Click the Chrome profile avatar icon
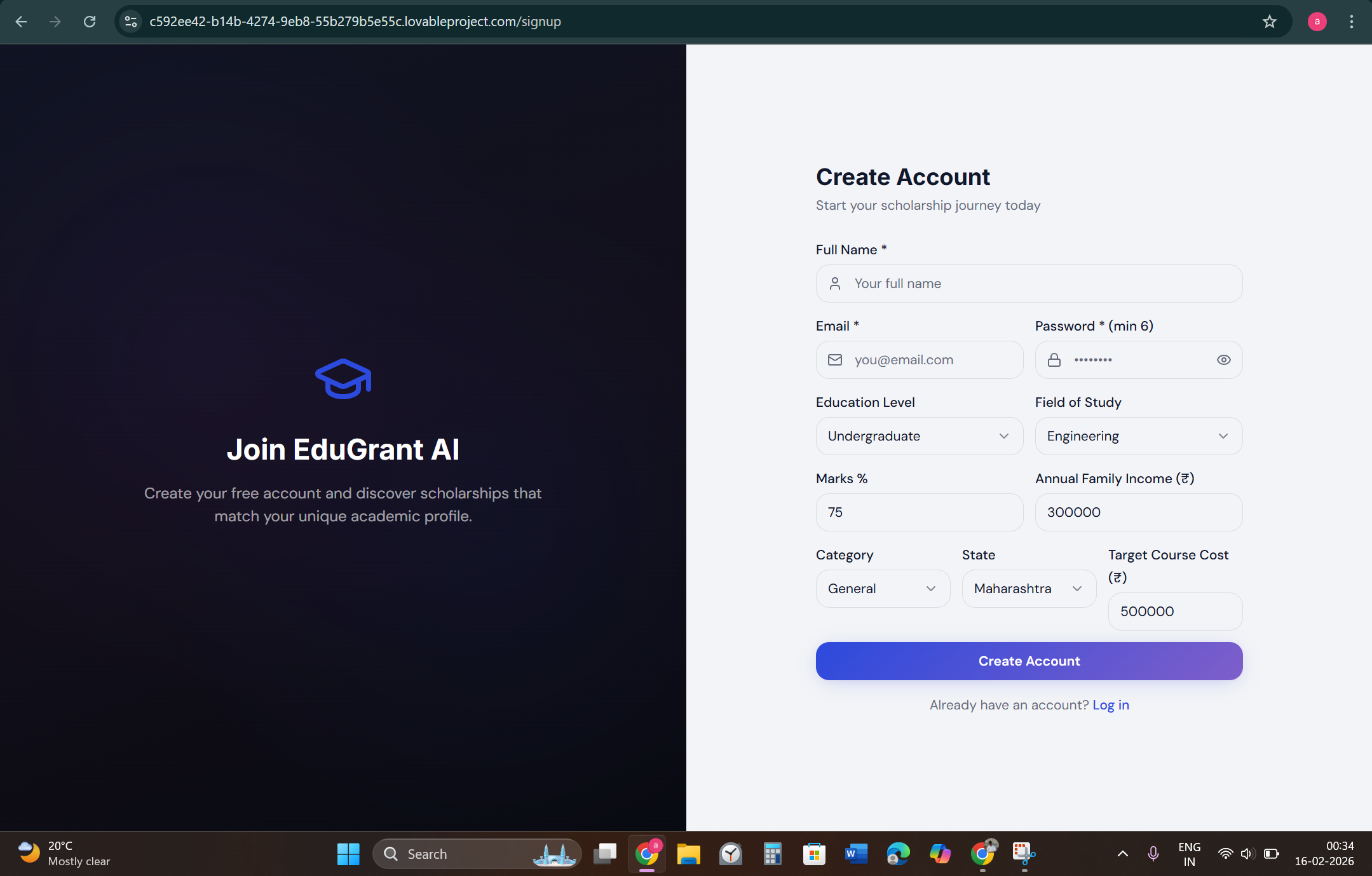Image resolution: width=1372 pixels, height=876 pixels. click(1317, 22)
